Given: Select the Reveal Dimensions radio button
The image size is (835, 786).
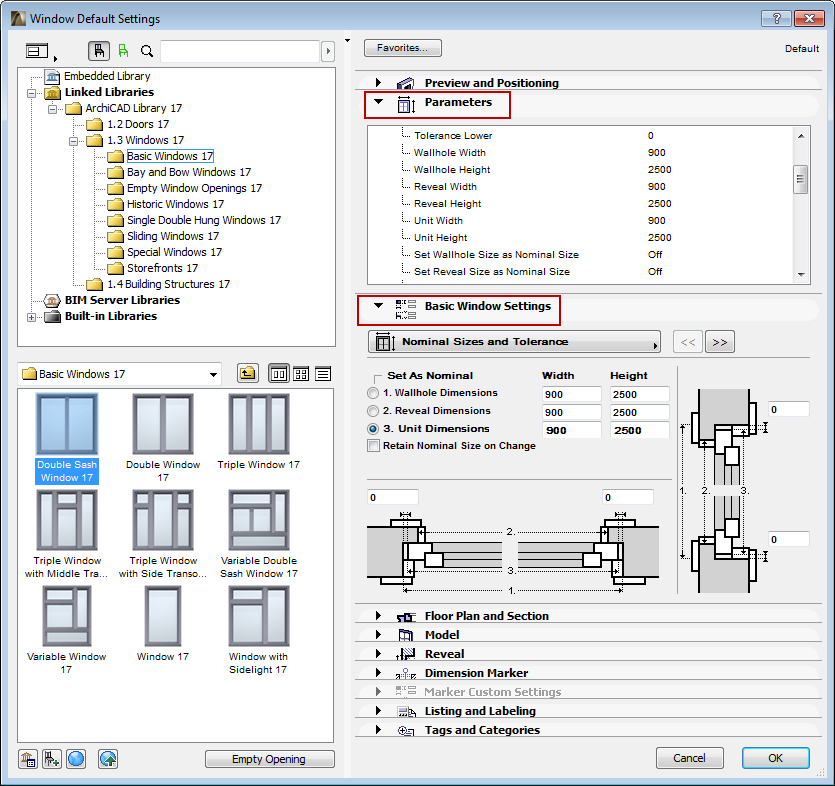Looking at the screenshot, I should (x=374, y=411).
